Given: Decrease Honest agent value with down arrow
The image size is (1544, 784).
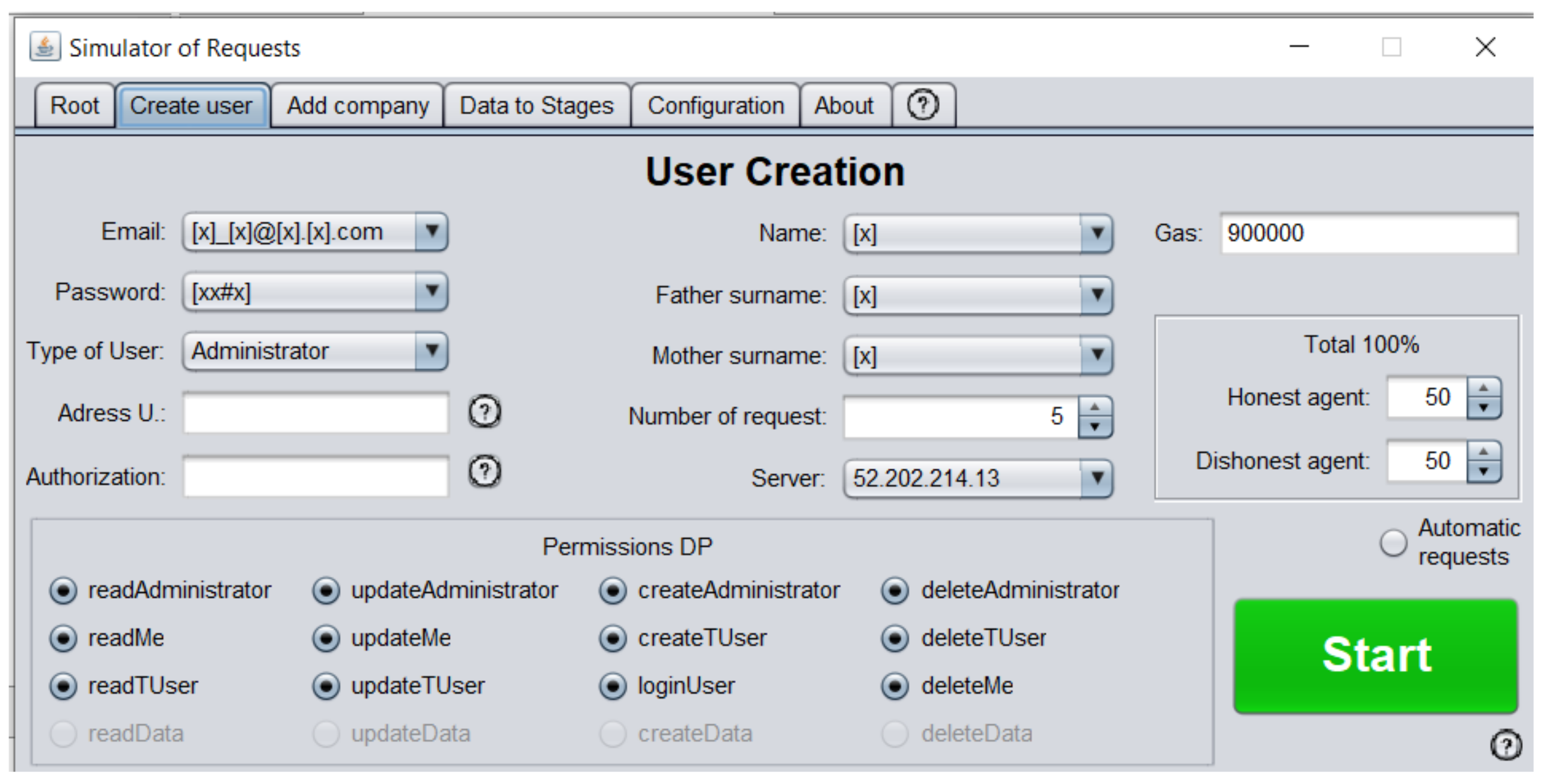Looking at the screenshot, I should pos(1483,408).
